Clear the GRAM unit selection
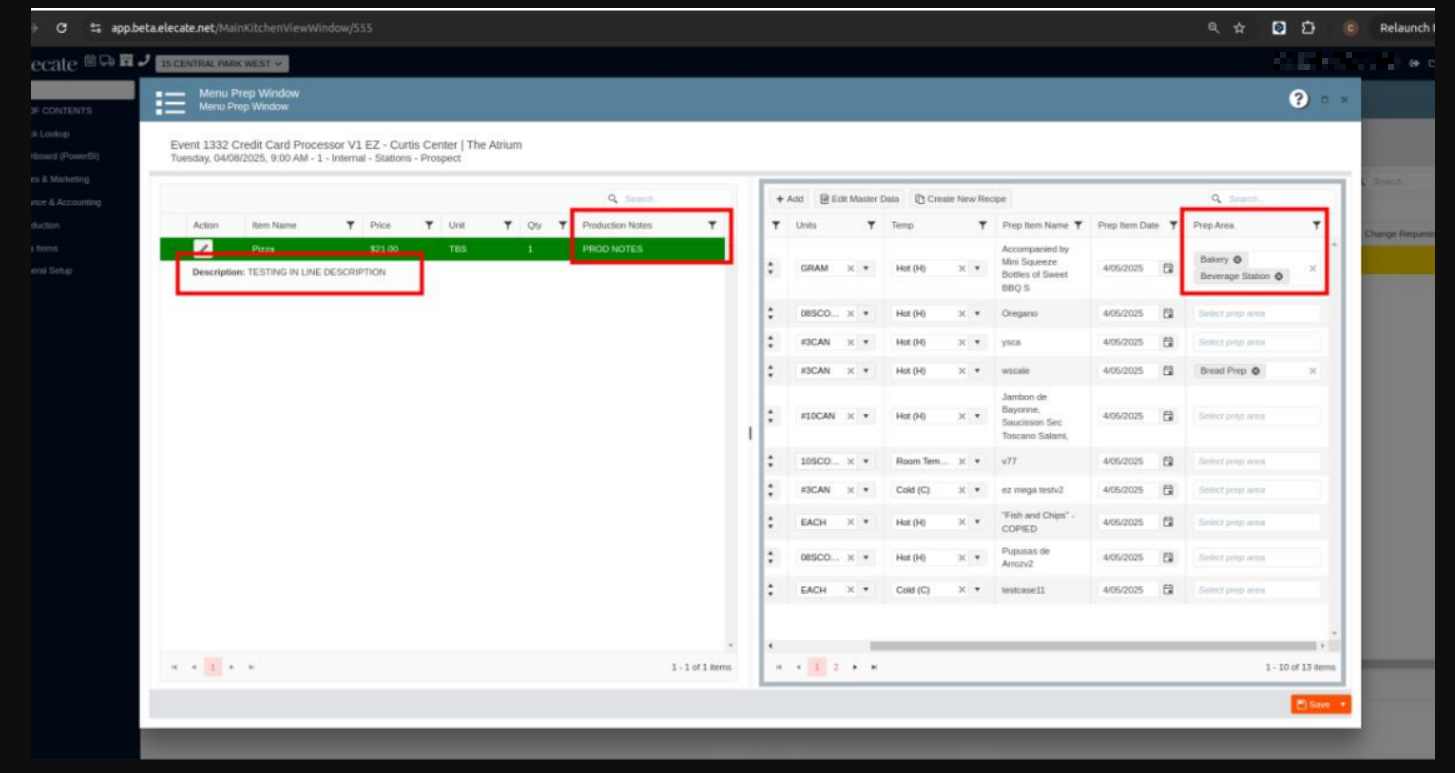Viewport: 1455px width, 773px height. tap(851, 269)
